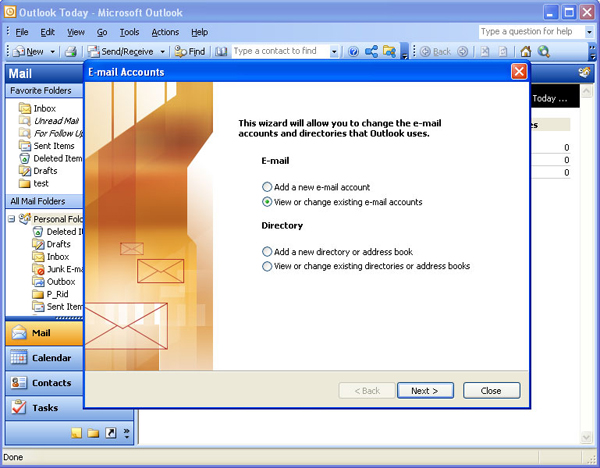Switch to Calendar view

tap(44, 358)
